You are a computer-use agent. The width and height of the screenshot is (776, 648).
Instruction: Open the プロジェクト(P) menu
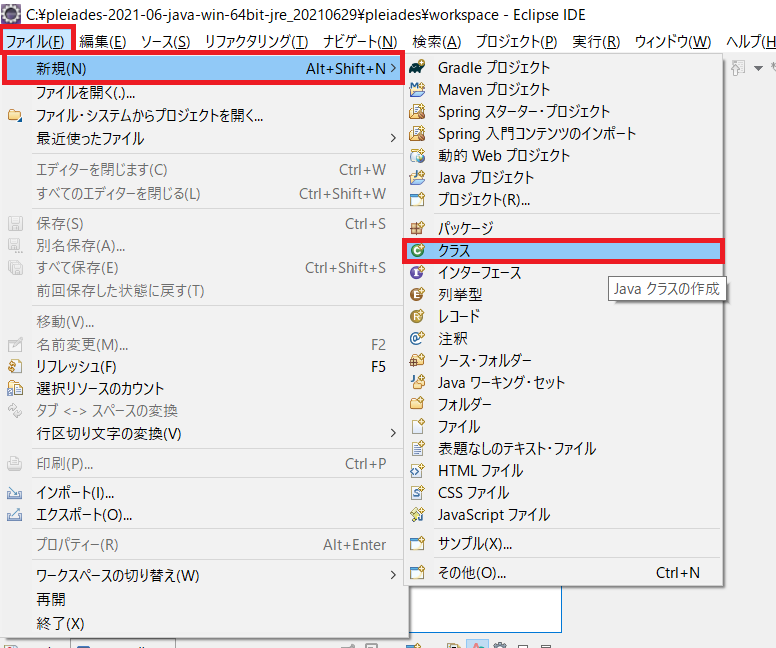click(x=516, y=42)
